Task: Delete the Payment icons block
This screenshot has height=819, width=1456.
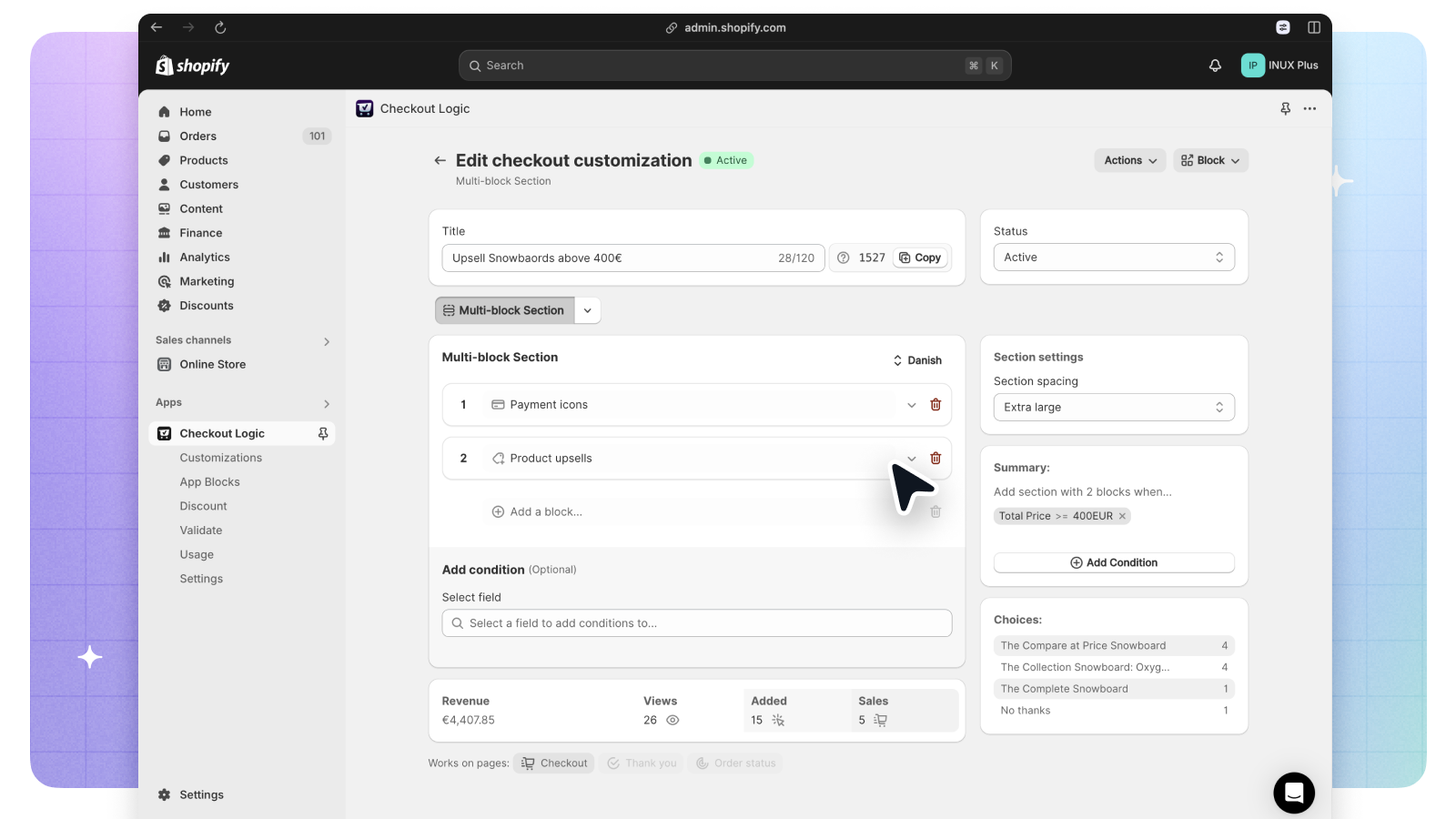Action: 935,405
